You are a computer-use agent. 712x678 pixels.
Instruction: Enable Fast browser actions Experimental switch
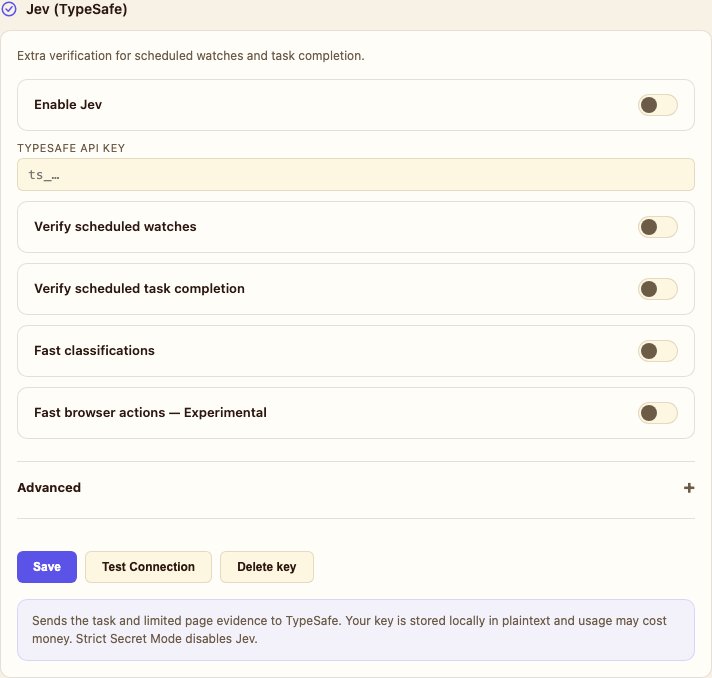coord(658,413)
